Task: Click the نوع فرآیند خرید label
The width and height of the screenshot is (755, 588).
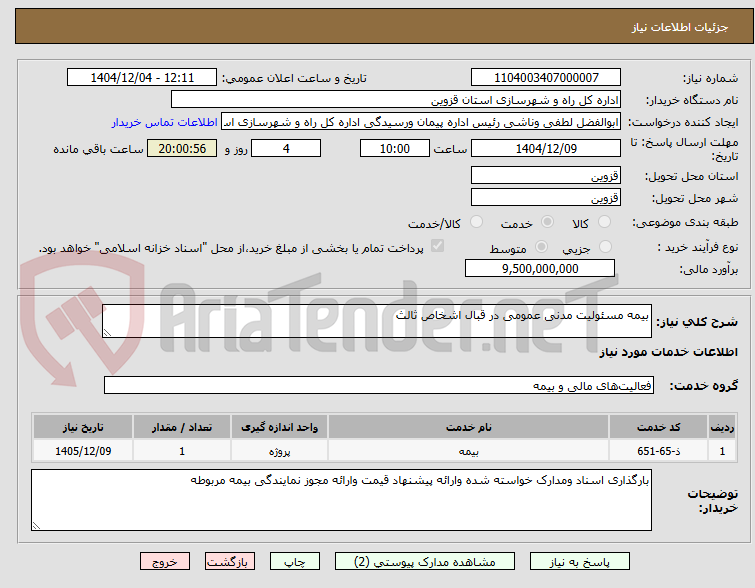Action: tap(698, 248)
